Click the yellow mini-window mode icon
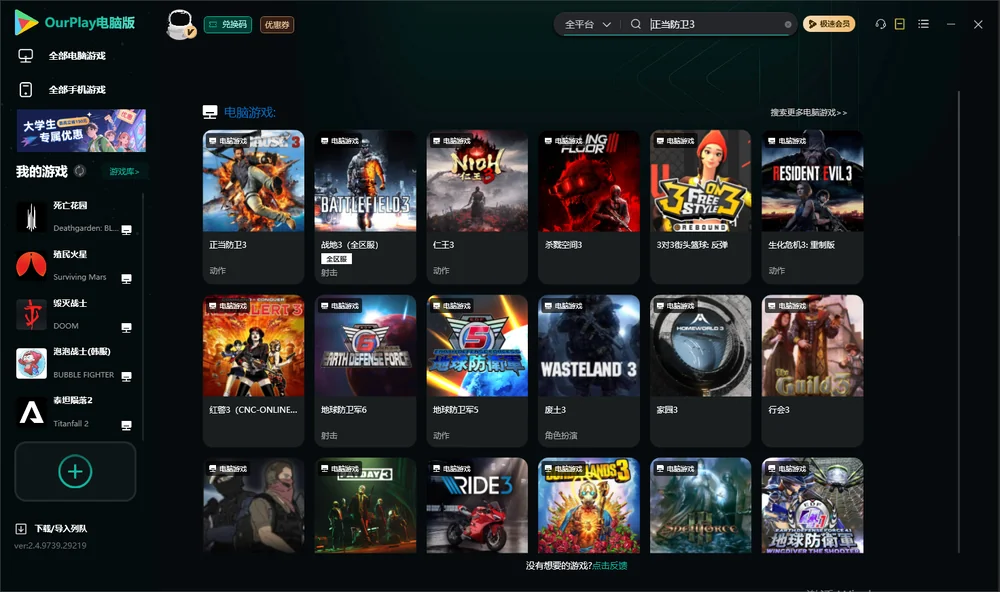This screenshot has width=1000, height=592. click(900, 24)
